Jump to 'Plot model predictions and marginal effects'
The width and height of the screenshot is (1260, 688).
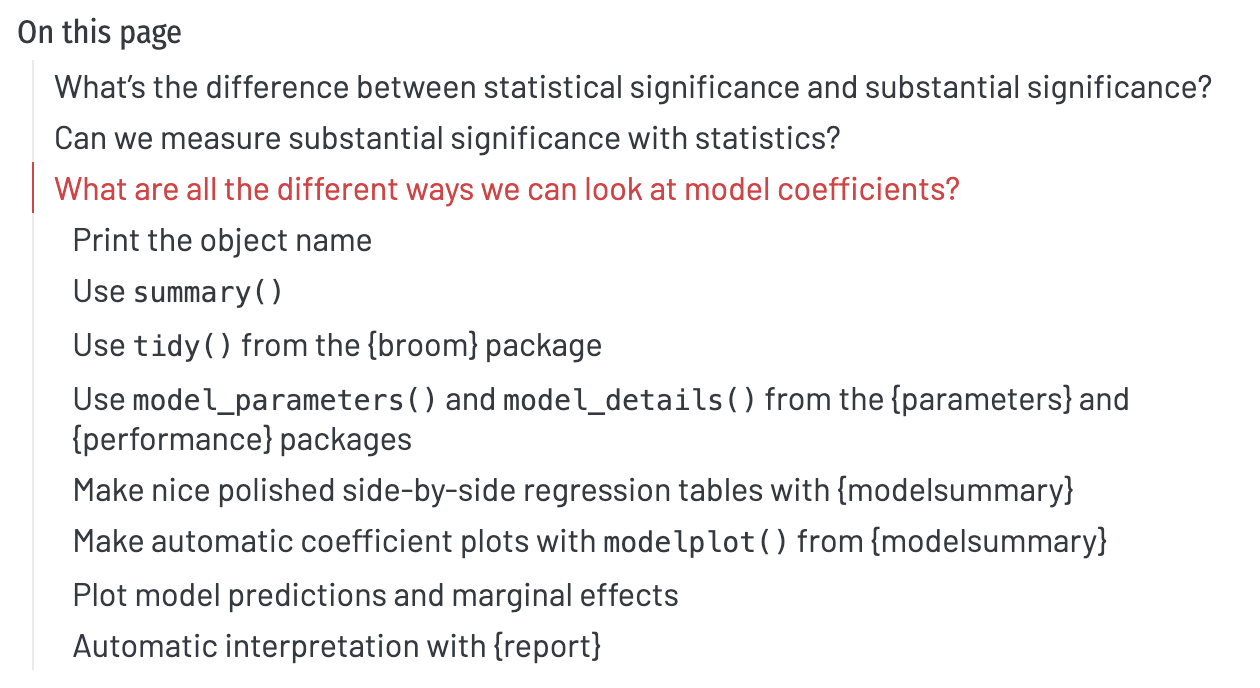point(375,595)
